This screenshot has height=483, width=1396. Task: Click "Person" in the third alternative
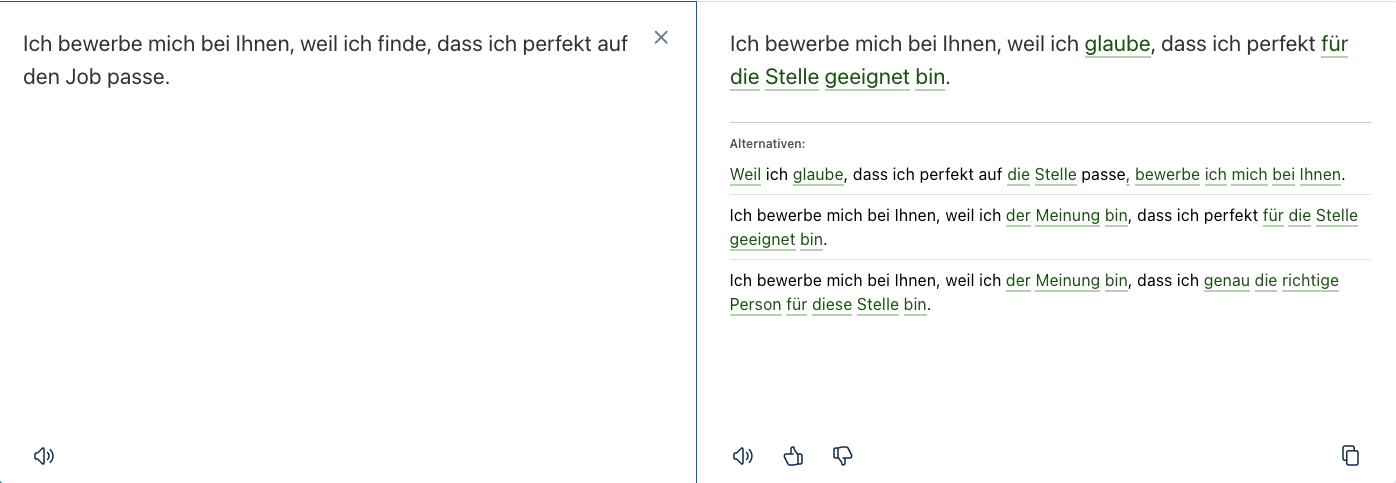coord(755,305)
